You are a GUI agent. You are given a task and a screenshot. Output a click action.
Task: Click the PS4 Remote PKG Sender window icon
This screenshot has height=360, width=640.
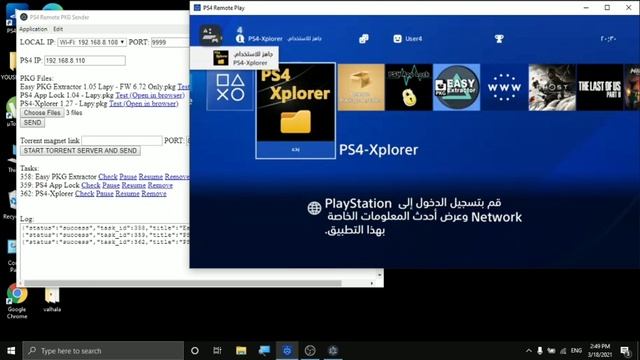(x=24, y=17)
